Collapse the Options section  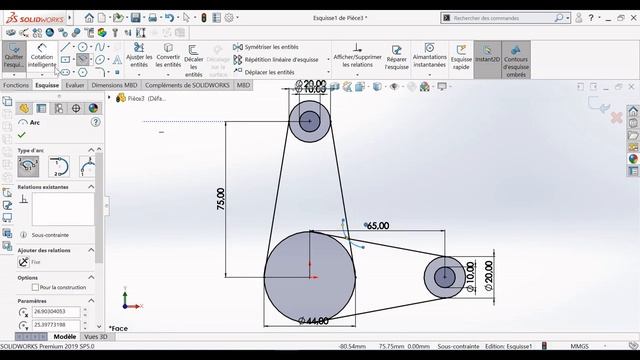pos(91,277)
